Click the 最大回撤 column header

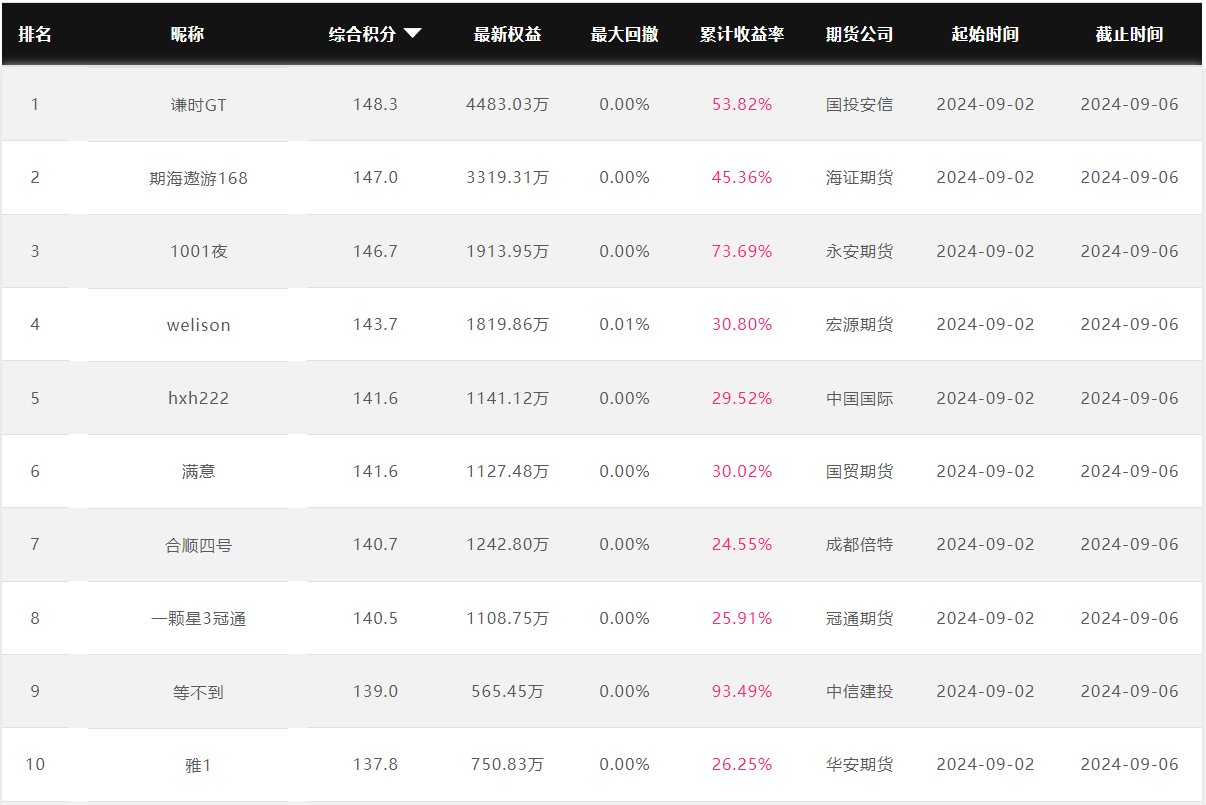click(x=625, y=34)
